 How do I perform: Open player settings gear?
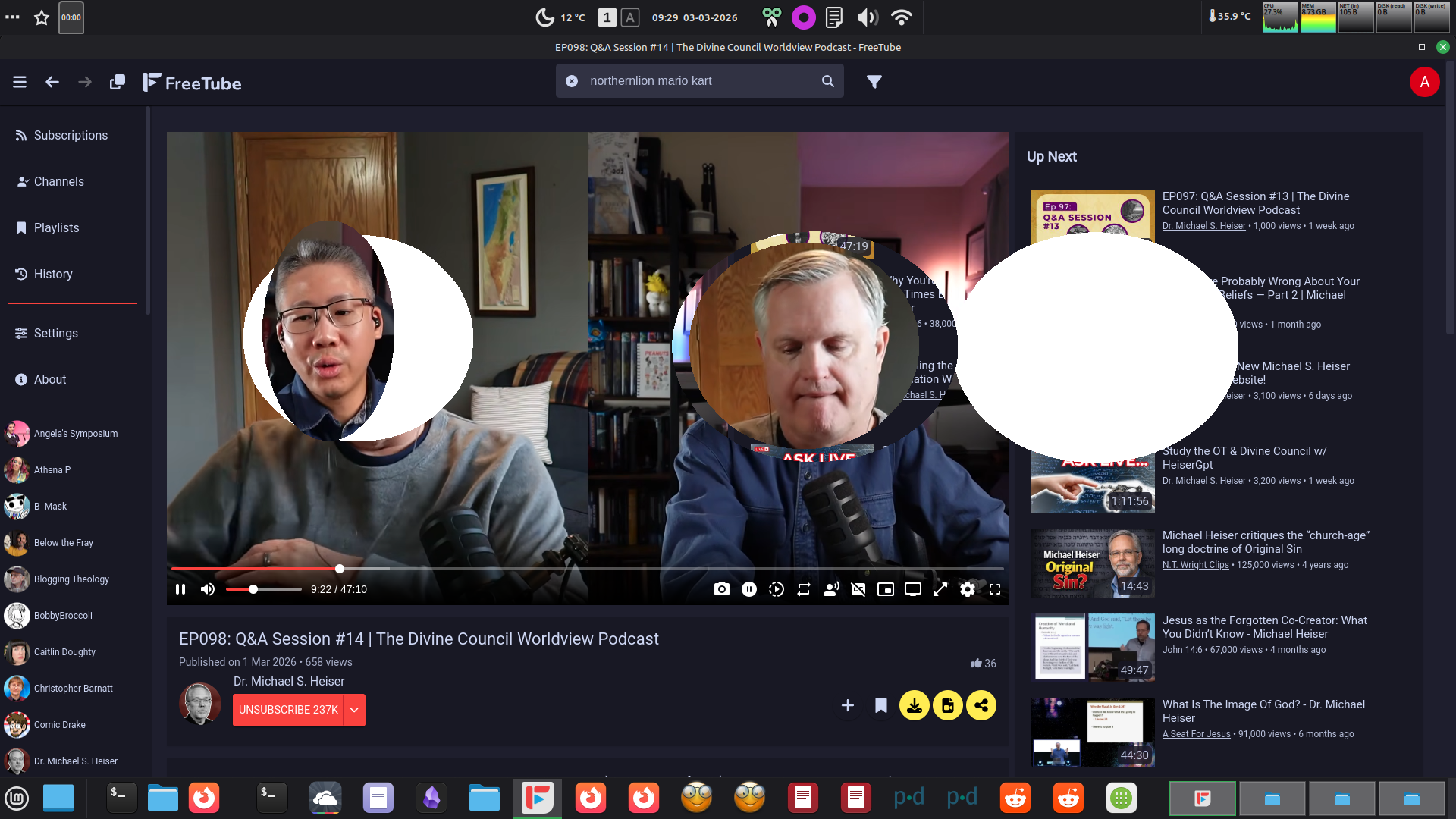[x=968, y=589]
